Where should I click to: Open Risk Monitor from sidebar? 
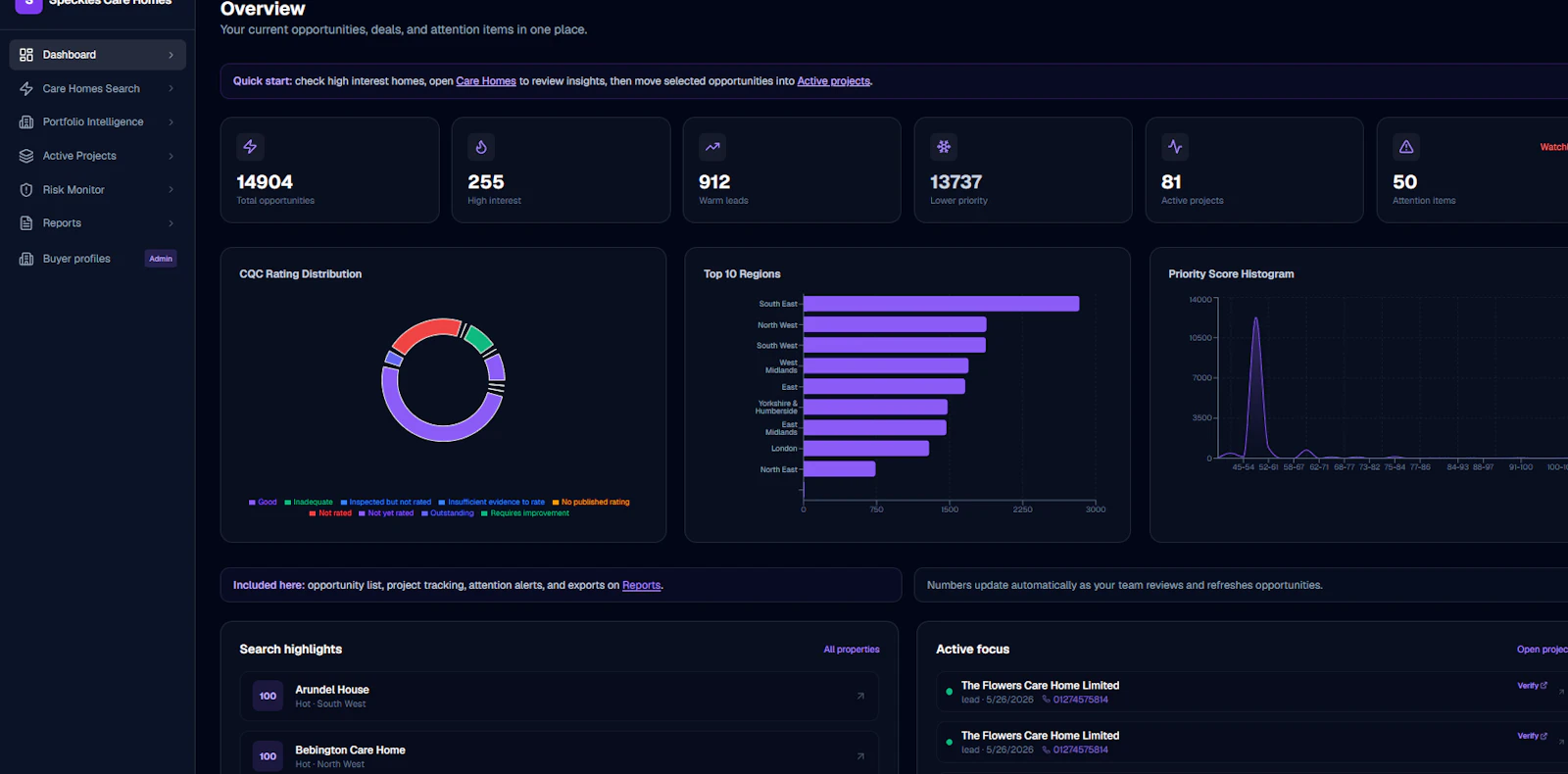97,189
